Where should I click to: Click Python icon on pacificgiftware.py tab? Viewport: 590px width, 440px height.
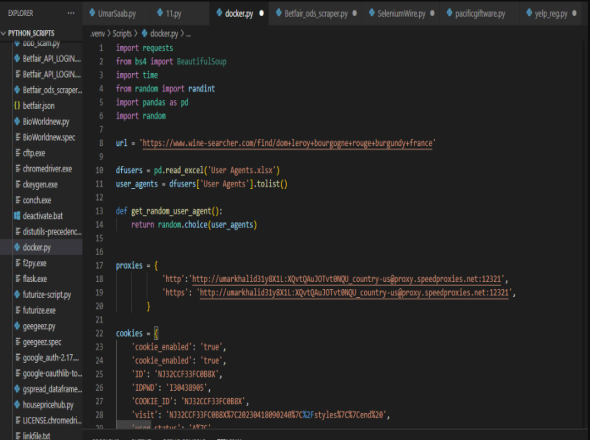449,13
